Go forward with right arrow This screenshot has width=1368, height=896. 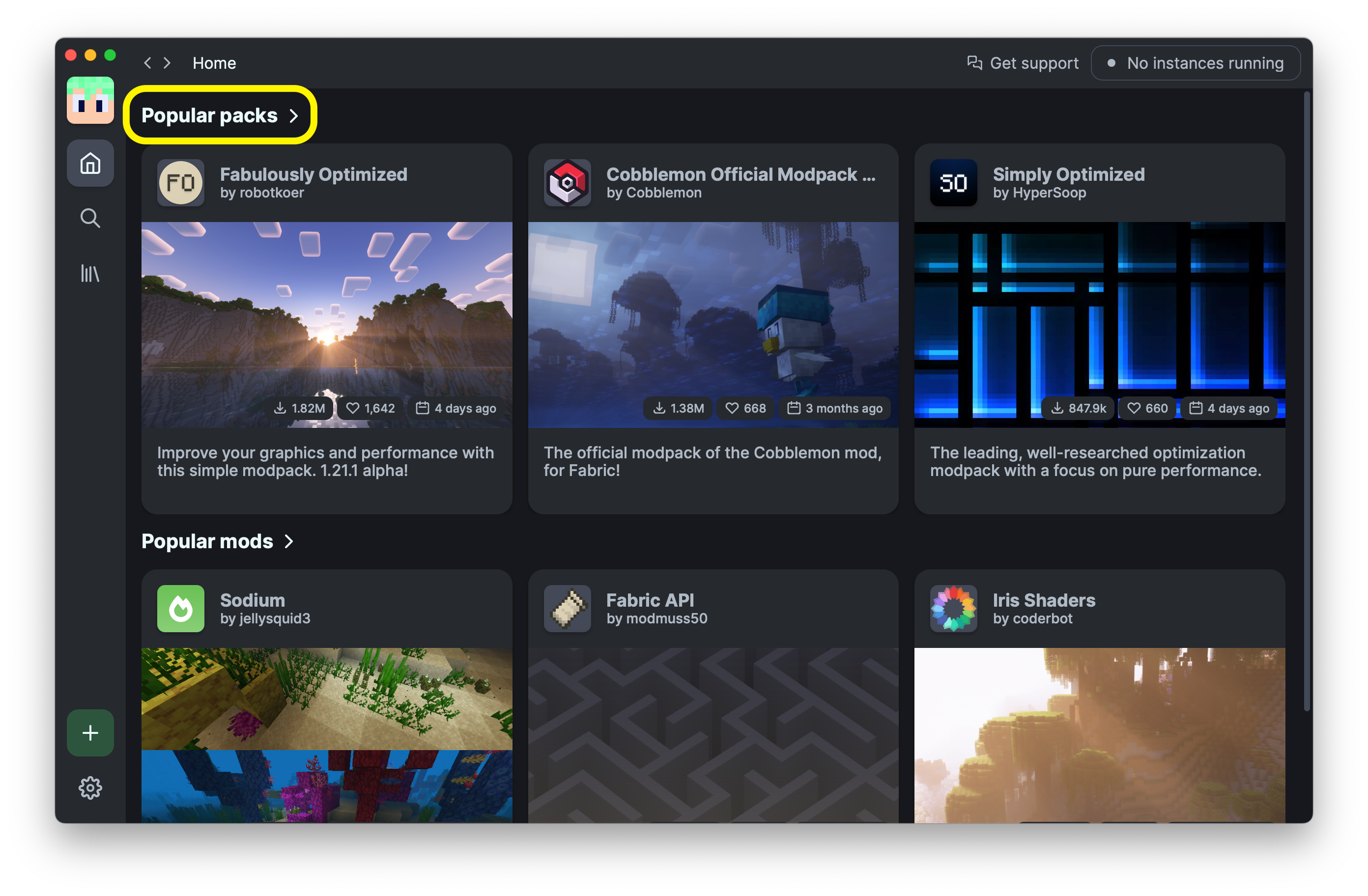pyautogui.click(x=167, y=63)
